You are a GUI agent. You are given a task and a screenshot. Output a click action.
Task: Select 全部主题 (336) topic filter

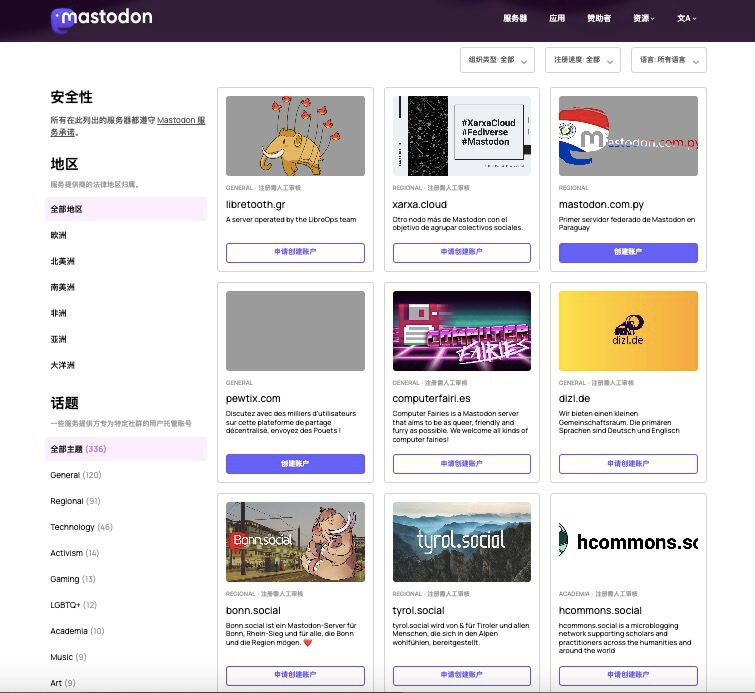pos(126,449)
